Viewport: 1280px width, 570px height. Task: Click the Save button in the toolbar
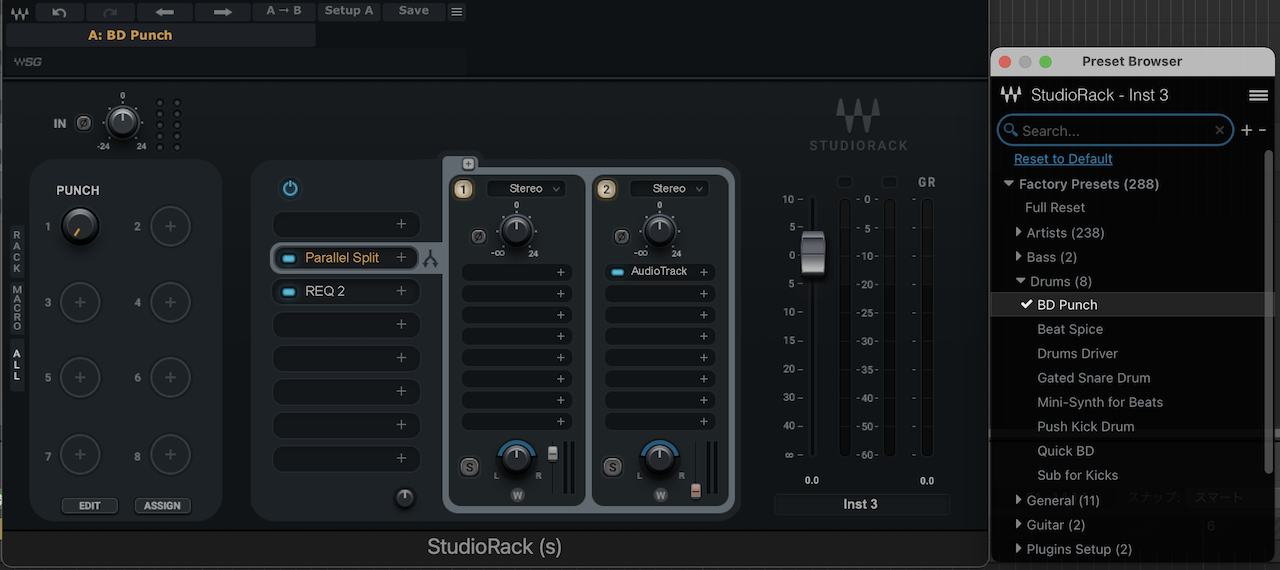(x=413, y=11)
